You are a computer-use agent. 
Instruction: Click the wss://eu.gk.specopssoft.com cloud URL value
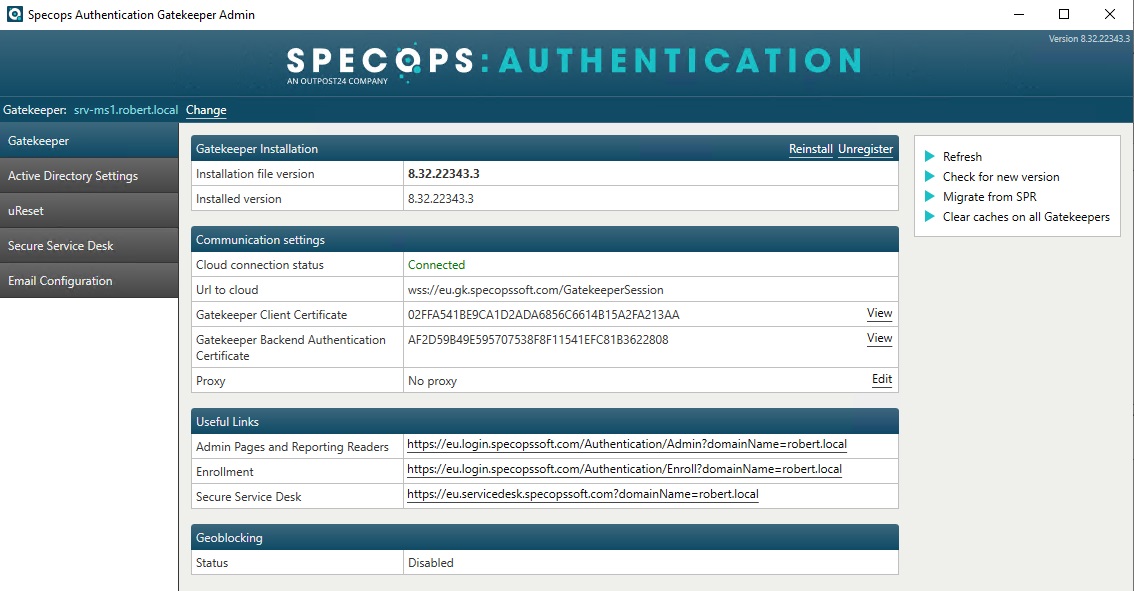click(x=535, y=289)
